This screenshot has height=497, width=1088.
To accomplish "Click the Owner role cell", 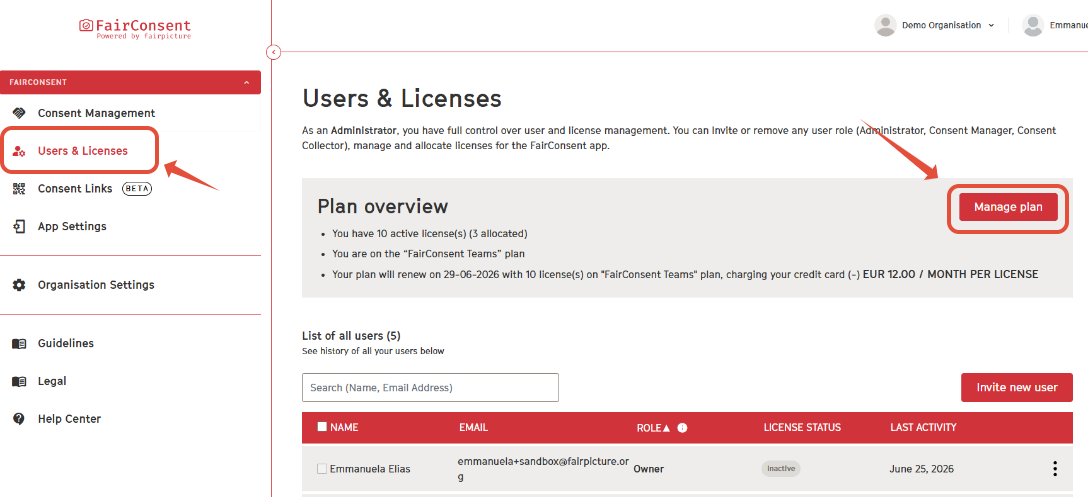I will pos(649,469).
